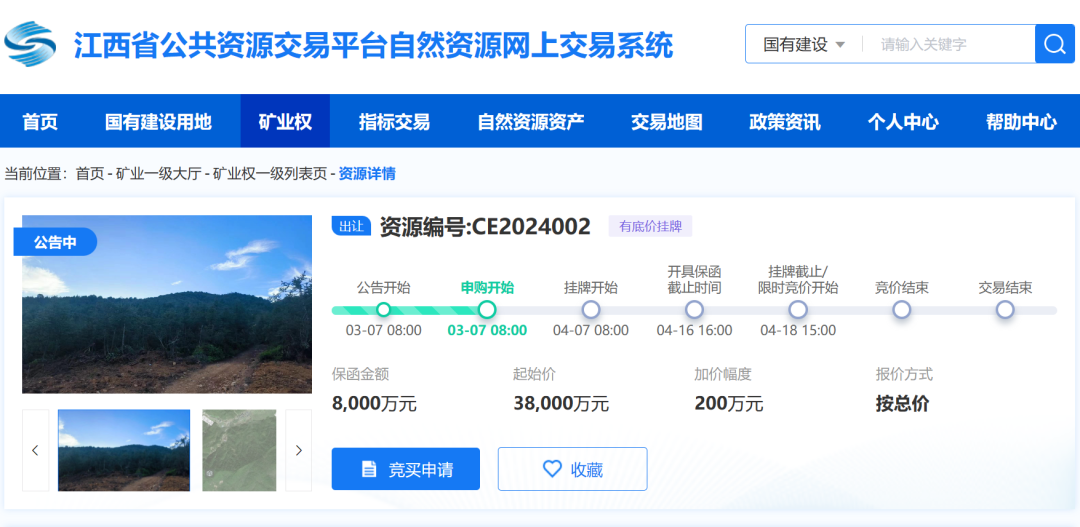
Task: Show previous thumbnail with left arrow
Action: click(35, 450)
